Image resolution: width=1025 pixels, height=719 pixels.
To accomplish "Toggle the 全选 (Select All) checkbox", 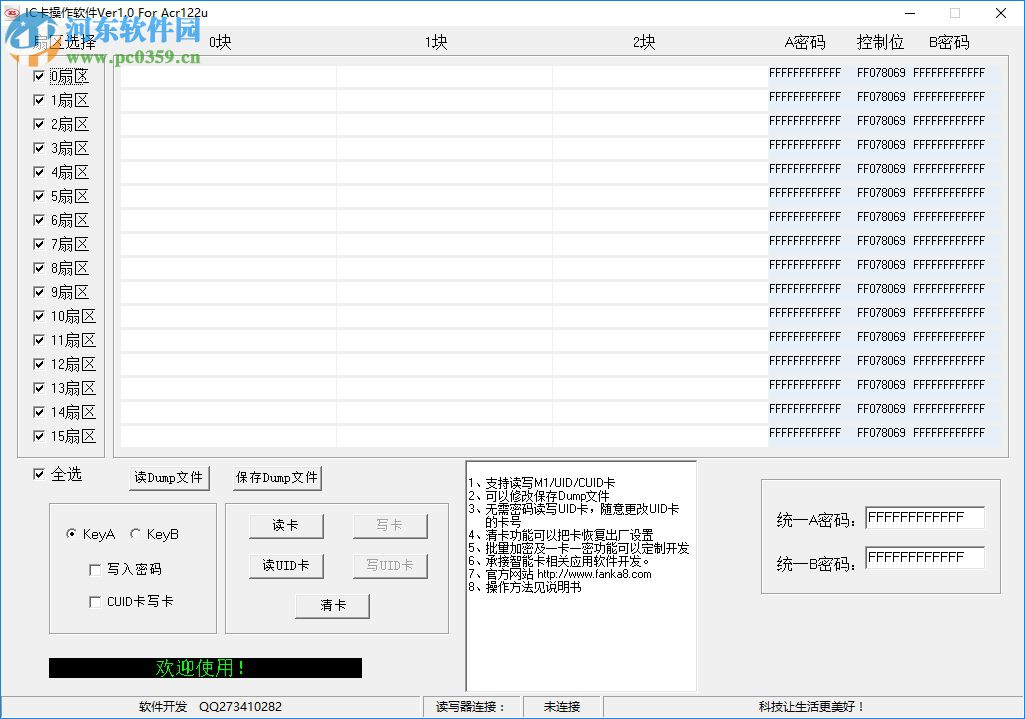I will point(38,475).
